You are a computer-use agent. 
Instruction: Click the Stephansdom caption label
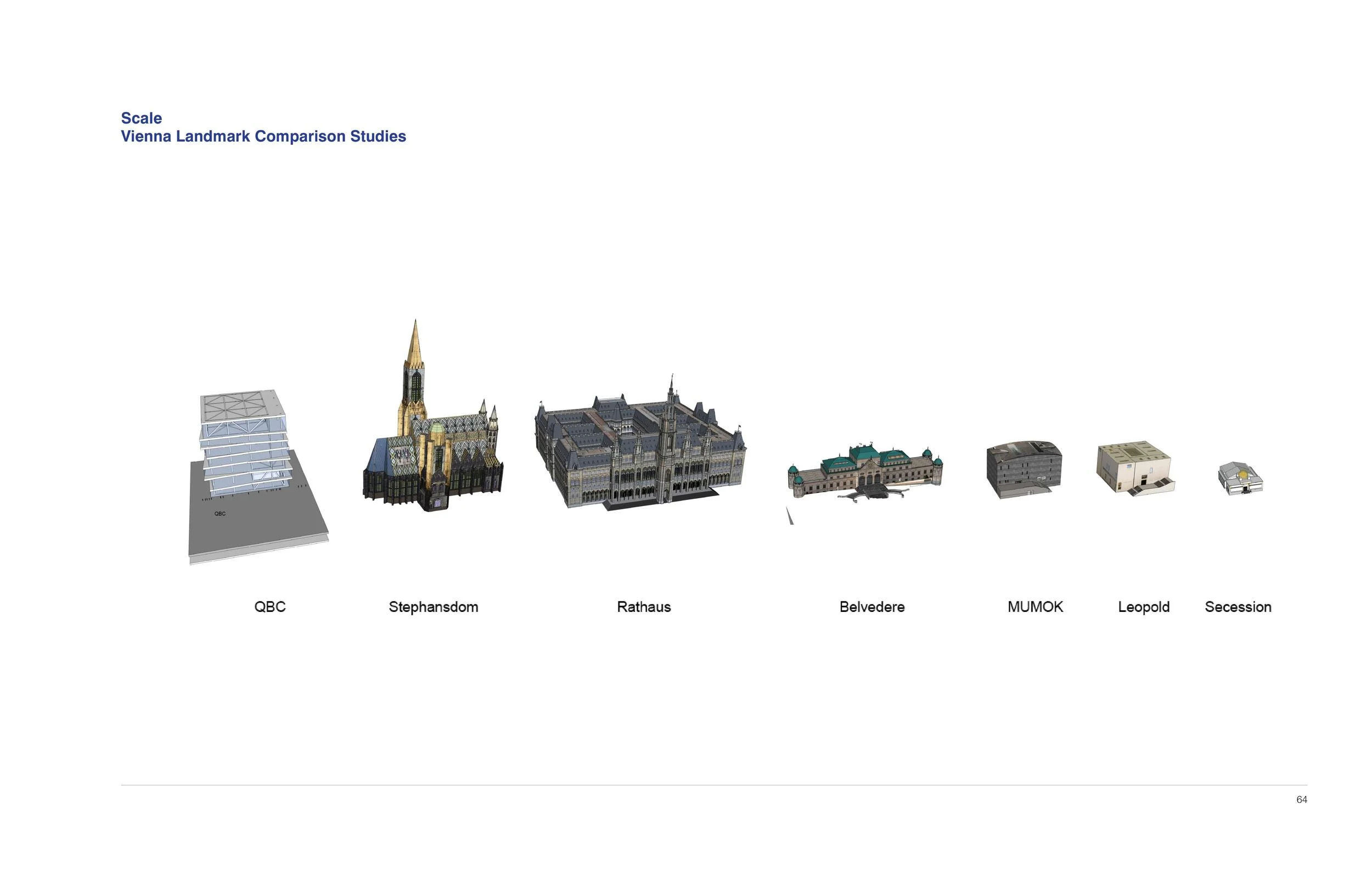tap(434, 606)
